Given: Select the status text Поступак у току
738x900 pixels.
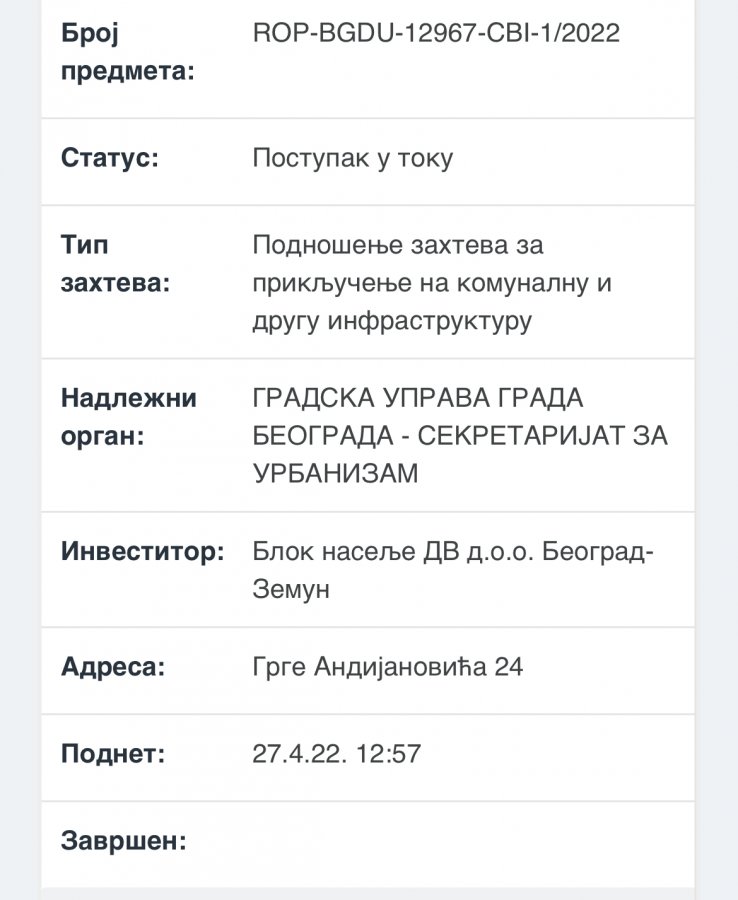Looking at the screenshot, I should (x=352, y=158).
